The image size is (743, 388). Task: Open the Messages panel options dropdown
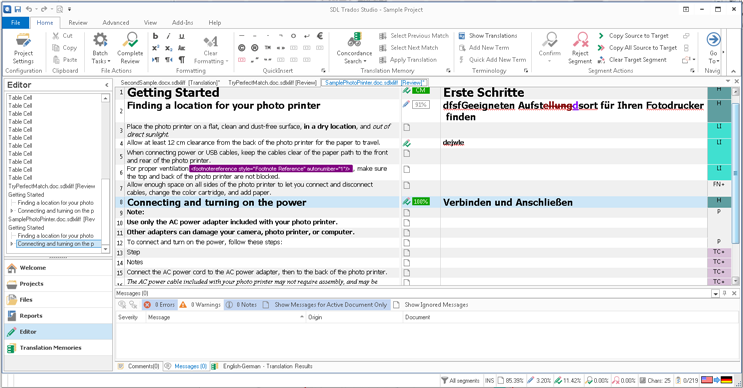(716, 294)
